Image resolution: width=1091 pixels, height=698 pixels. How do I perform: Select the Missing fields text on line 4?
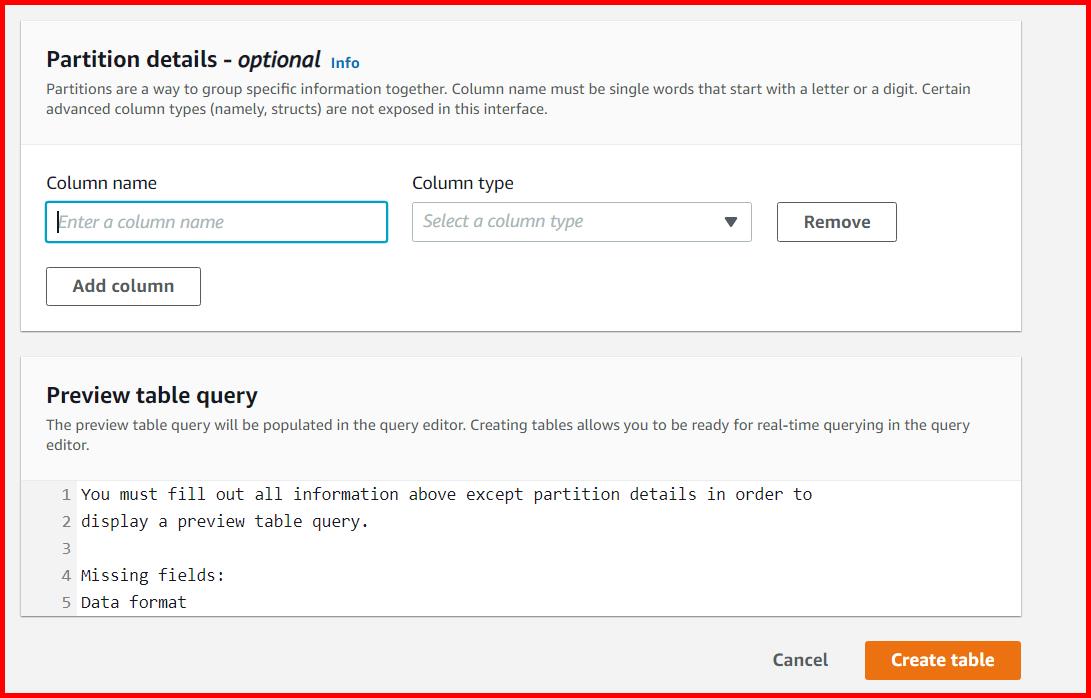pos(152,575)
